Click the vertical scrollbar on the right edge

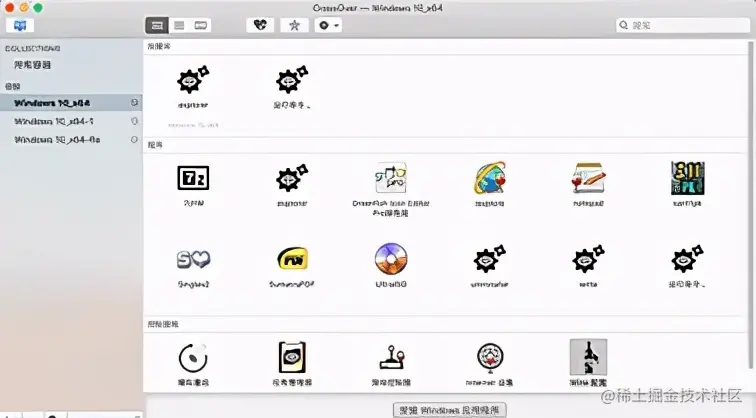(750, 205)
